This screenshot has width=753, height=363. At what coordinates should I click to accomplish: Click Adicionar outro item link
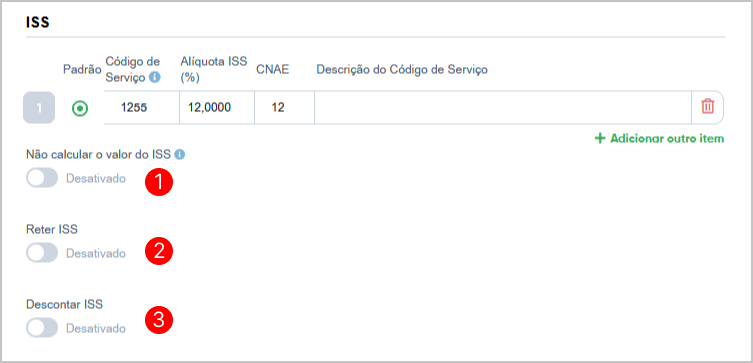(659, 139)
